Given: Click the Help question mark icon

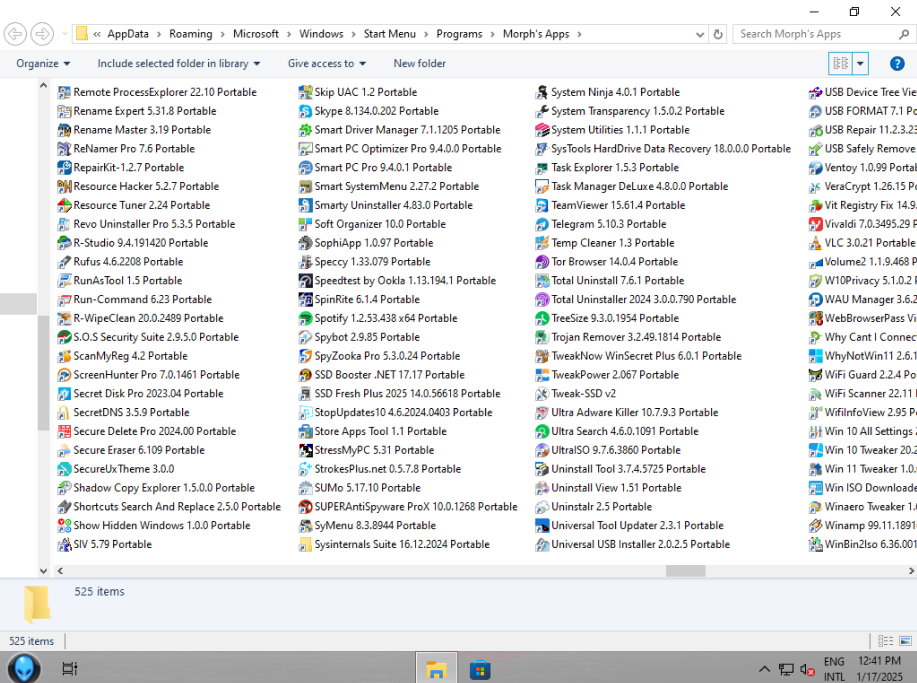Looking at the screenshot, I should pyautogui.click(x=897, y=64).
